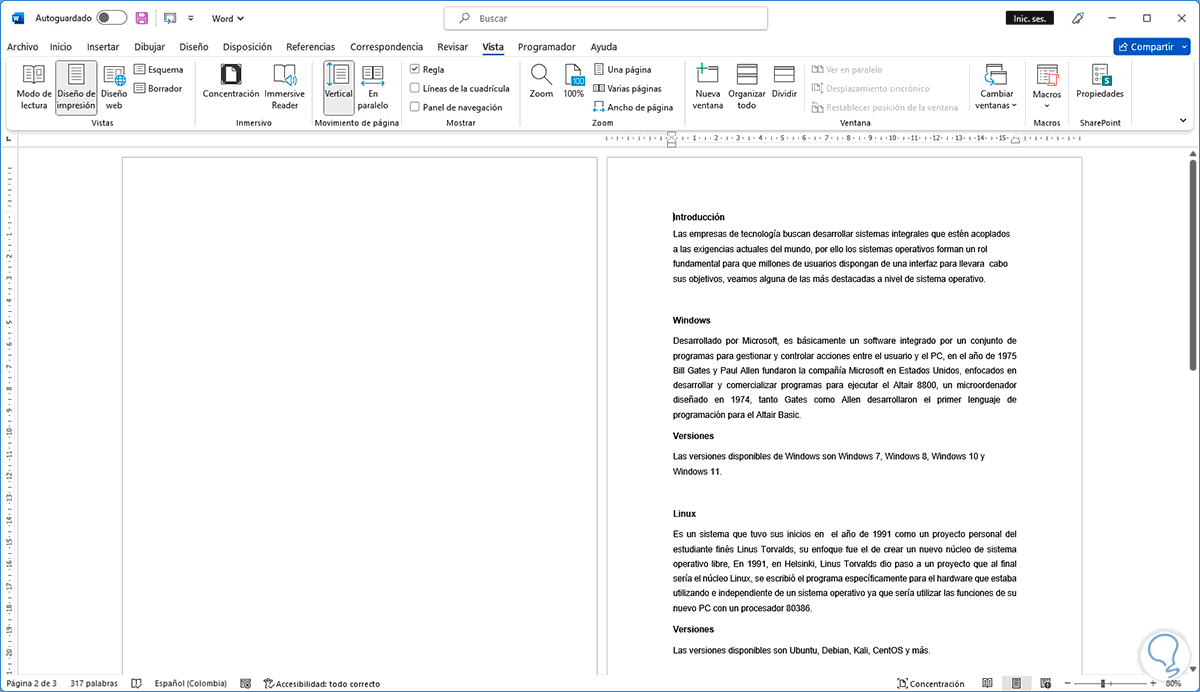Select web layout icon in status bar
Screen dimensions: 1200x692
[1045, 684]
